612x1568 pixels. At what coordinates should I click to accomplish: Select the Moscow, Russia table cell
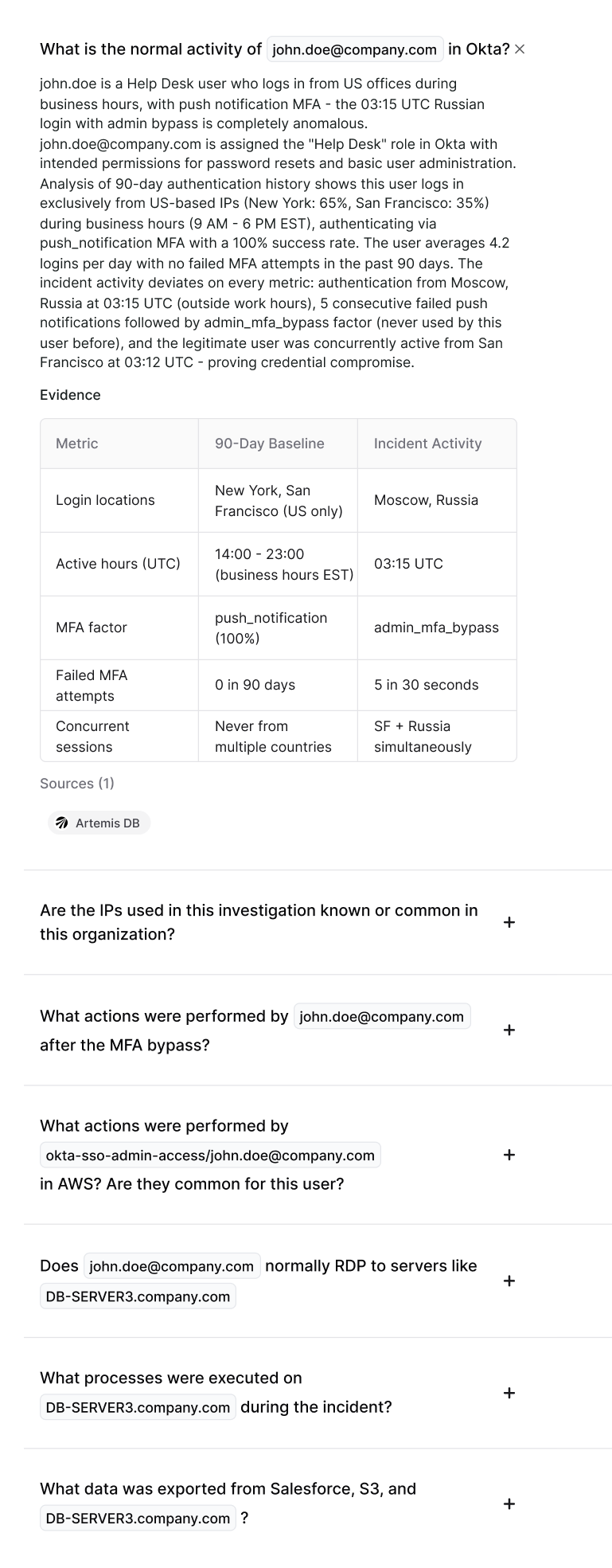437,500
